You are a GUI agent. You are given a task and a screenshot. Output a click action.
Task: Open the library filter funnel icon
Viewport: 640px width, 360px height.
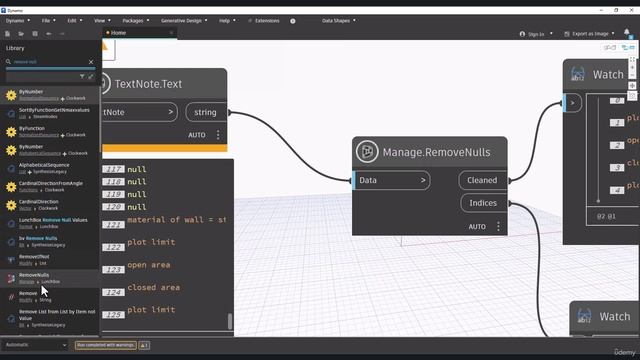point(82,76)
